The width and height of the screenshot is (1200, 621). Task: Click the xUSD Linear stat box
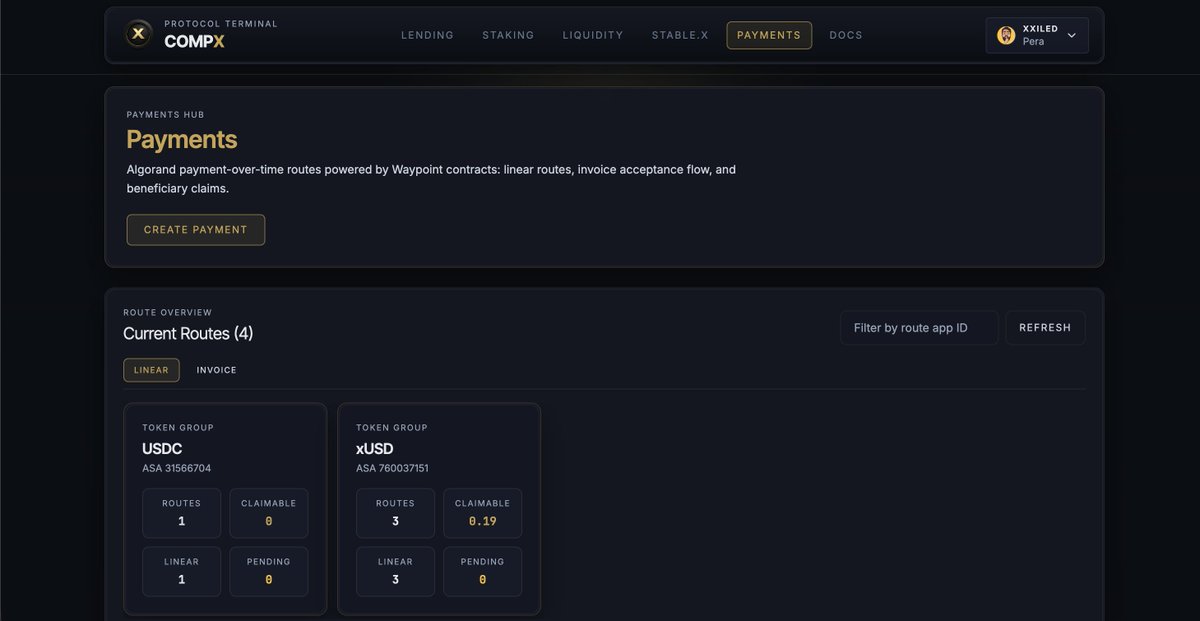click(396, 571)
